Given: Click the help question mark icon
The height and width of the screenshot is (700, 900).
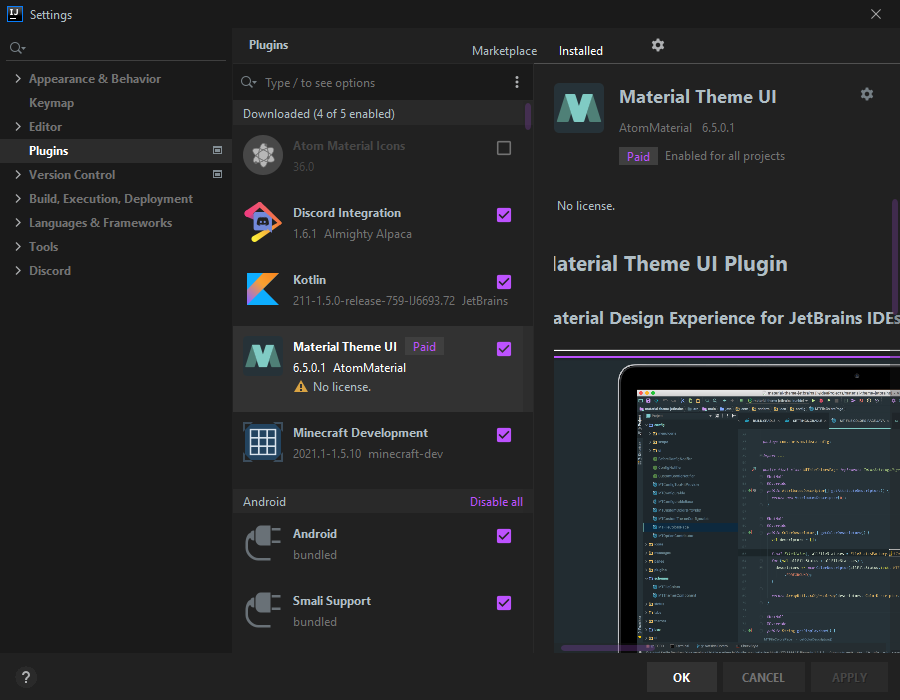Looking at the screenshot, I should pyautogui.click(x=26, y=677).
